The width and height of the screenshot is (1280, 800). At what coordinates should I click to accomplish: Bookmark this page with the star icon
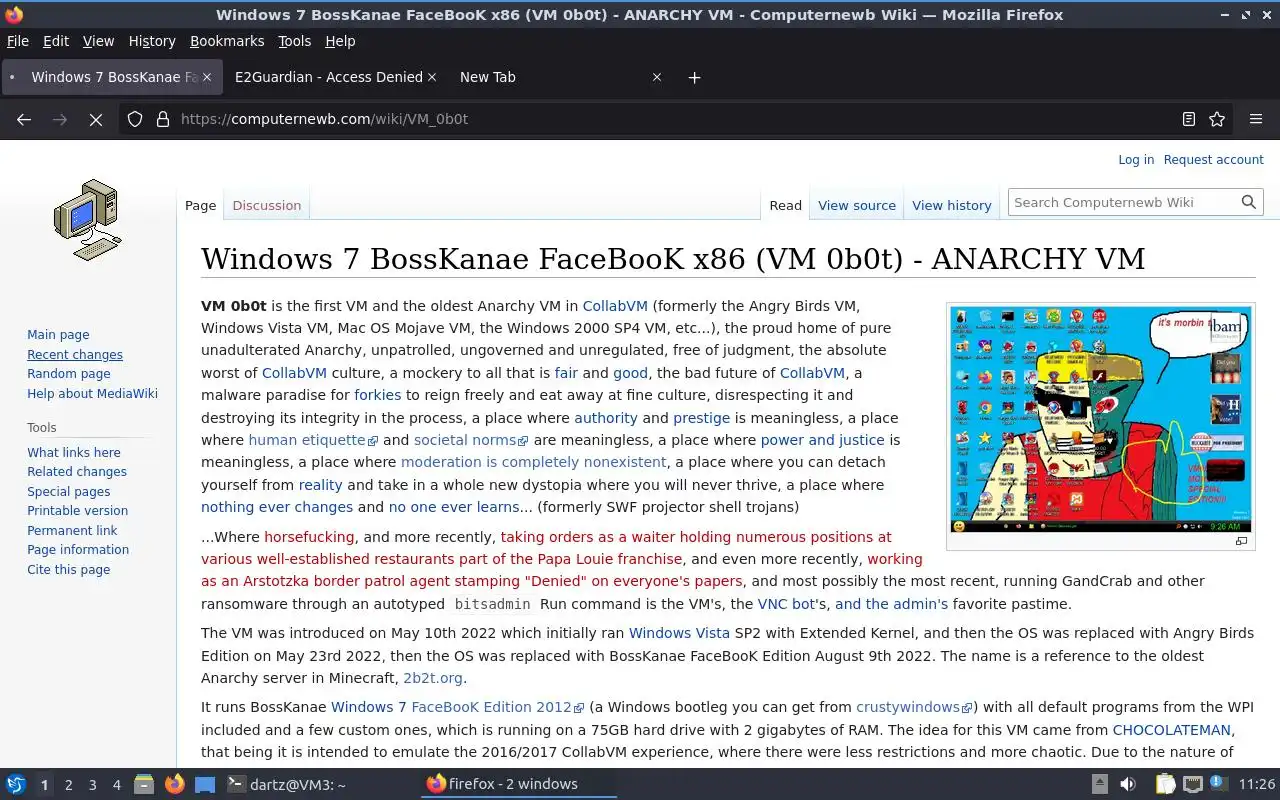point(1217,119)
